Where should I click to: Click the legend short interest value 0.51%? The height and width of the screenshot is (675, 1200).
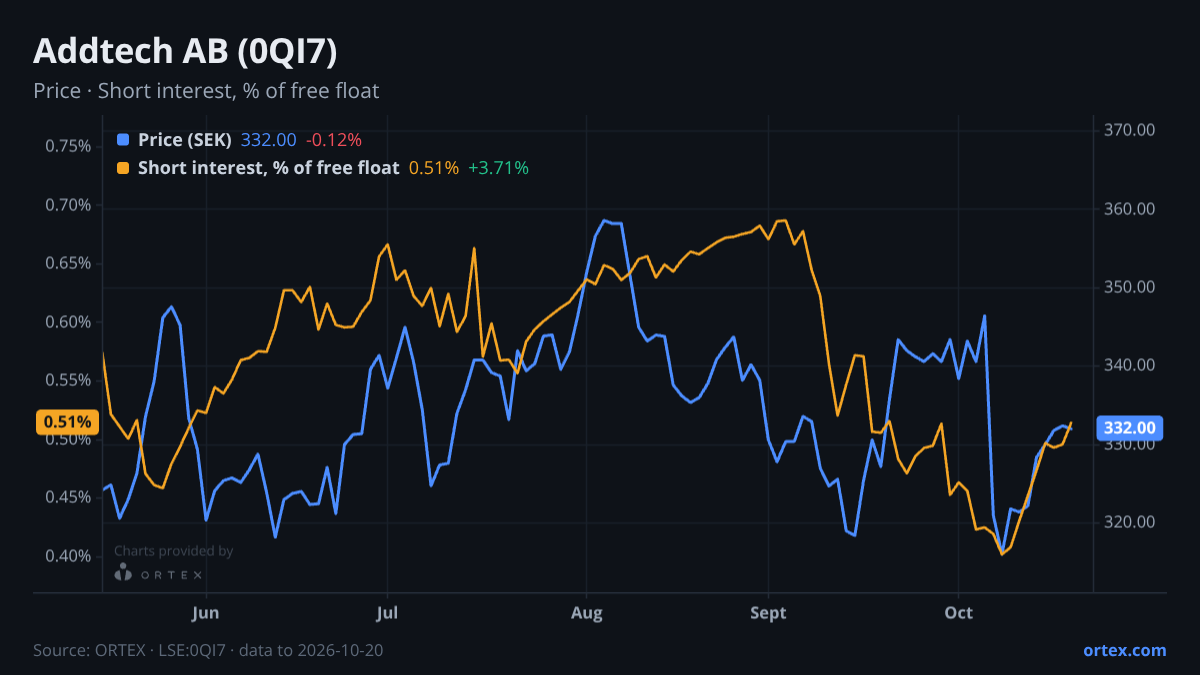(434, 168)
